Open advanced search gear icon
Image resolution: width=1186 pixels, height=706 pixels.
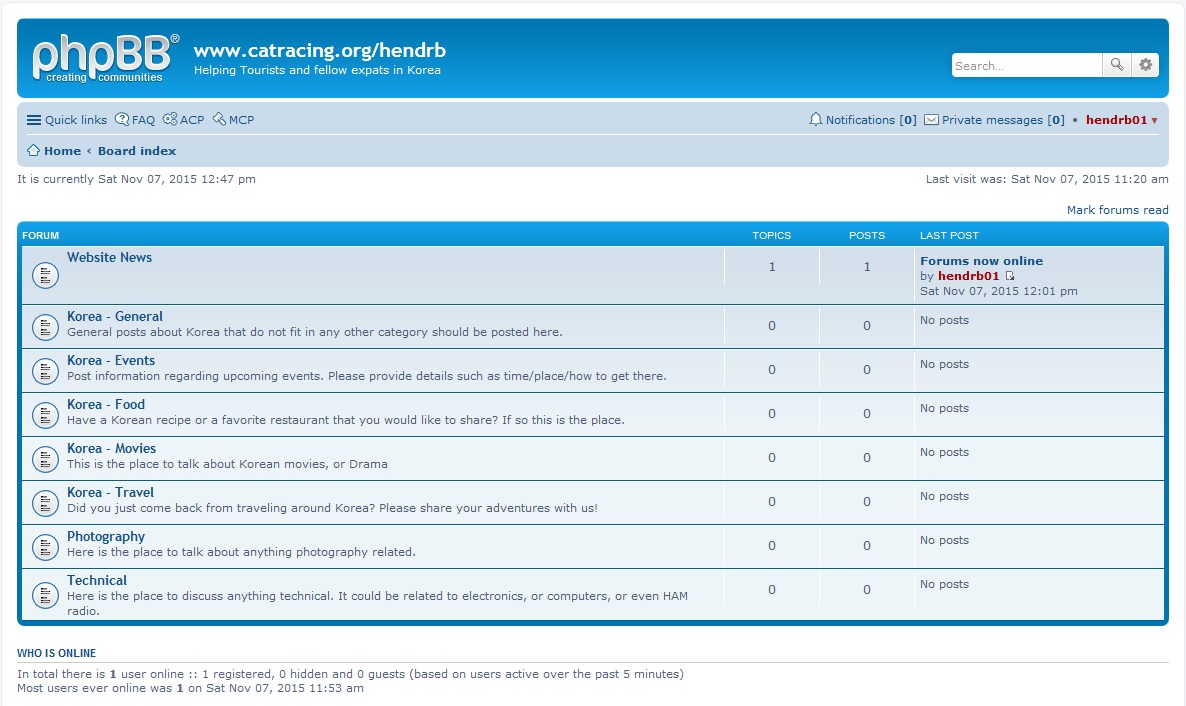pyautogui.click(x=1145, y=65)
